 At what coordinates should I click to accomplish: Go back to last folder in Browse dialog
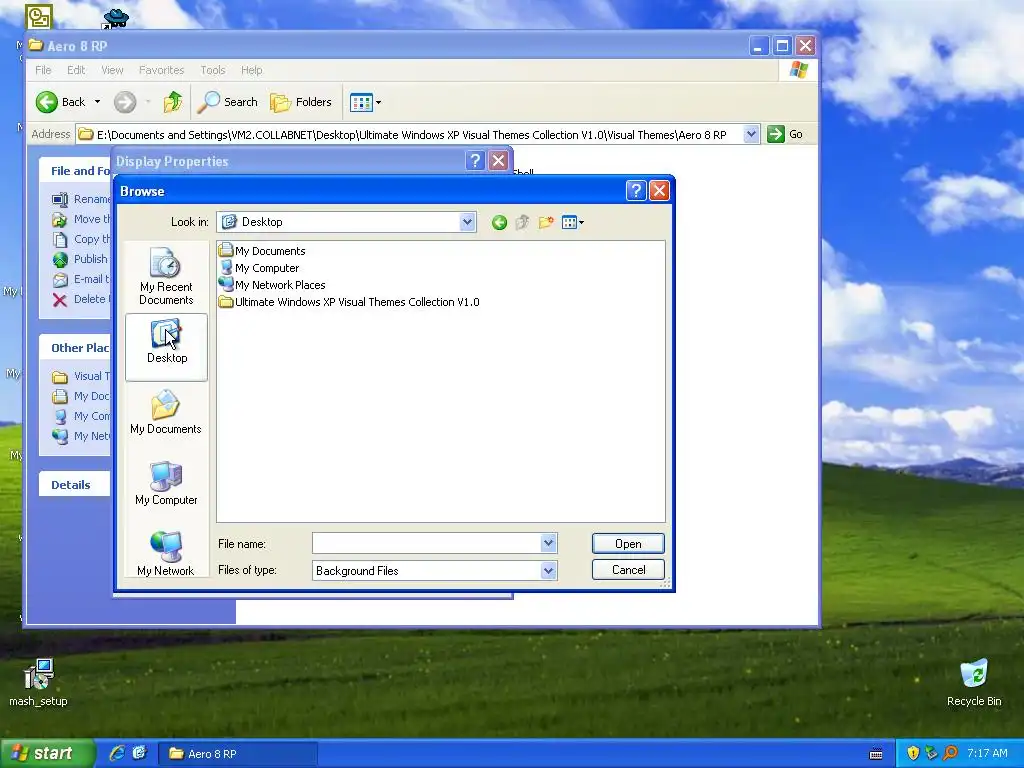499,223
